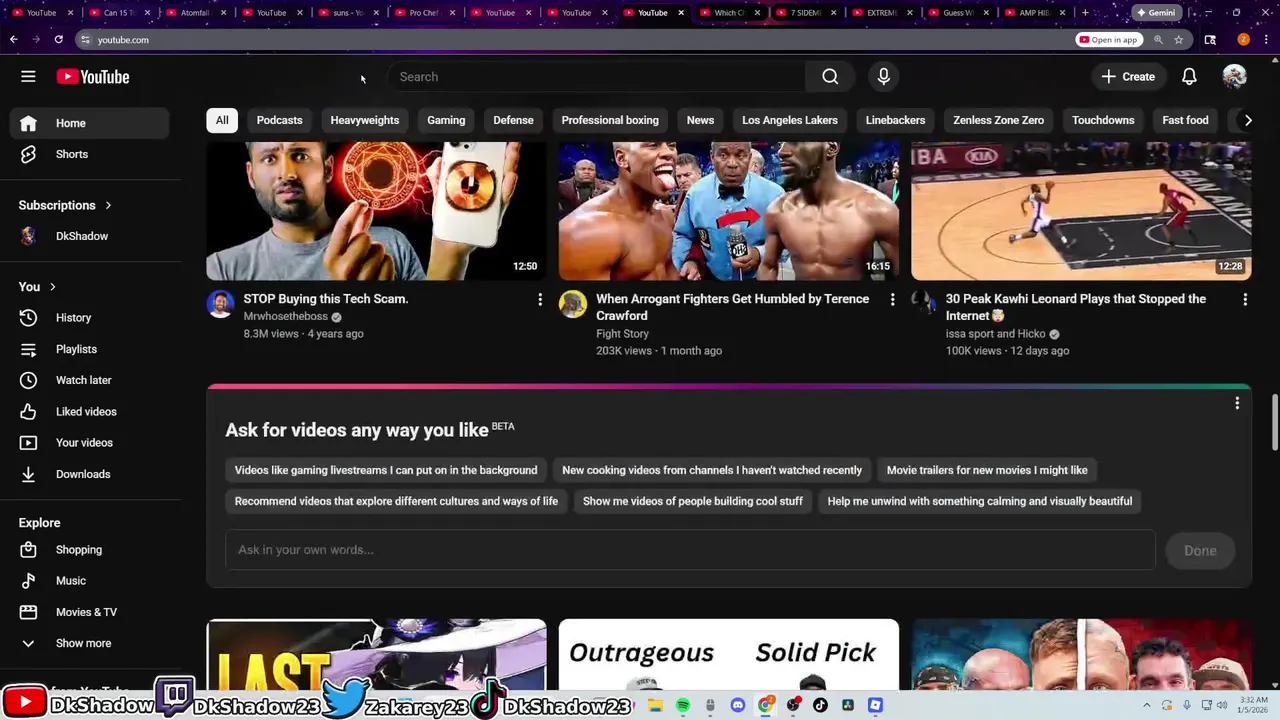
Task: Expand the You section
Action: 38,287
